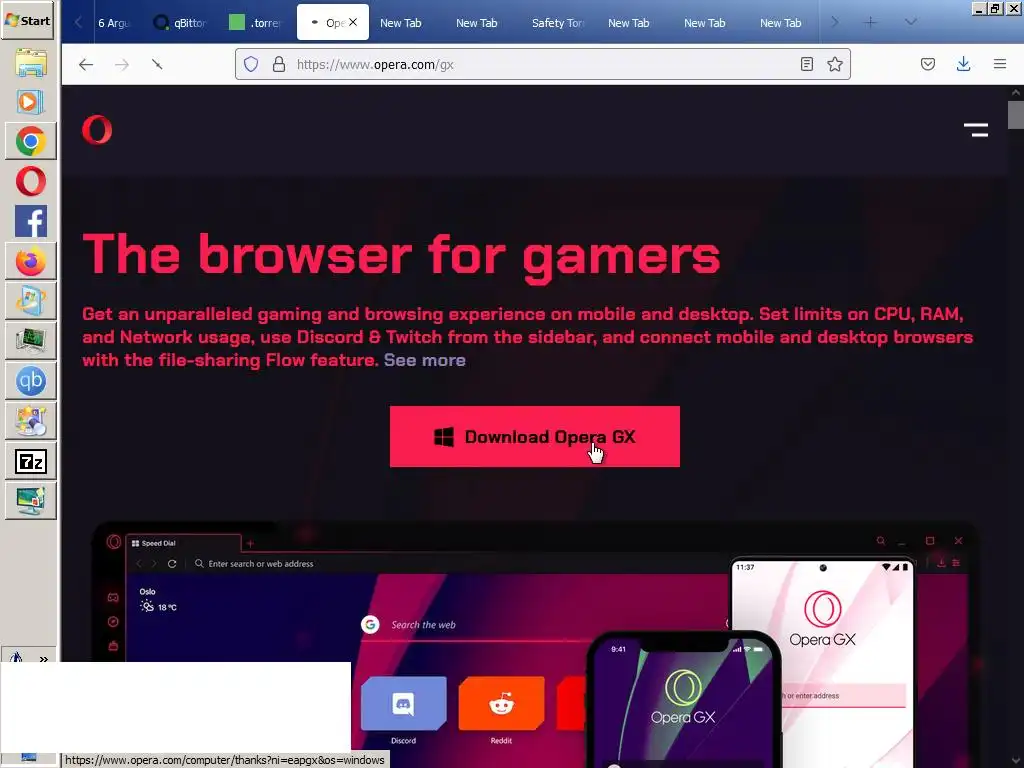
Task: Follow the See more link
Action: (424, 360)
